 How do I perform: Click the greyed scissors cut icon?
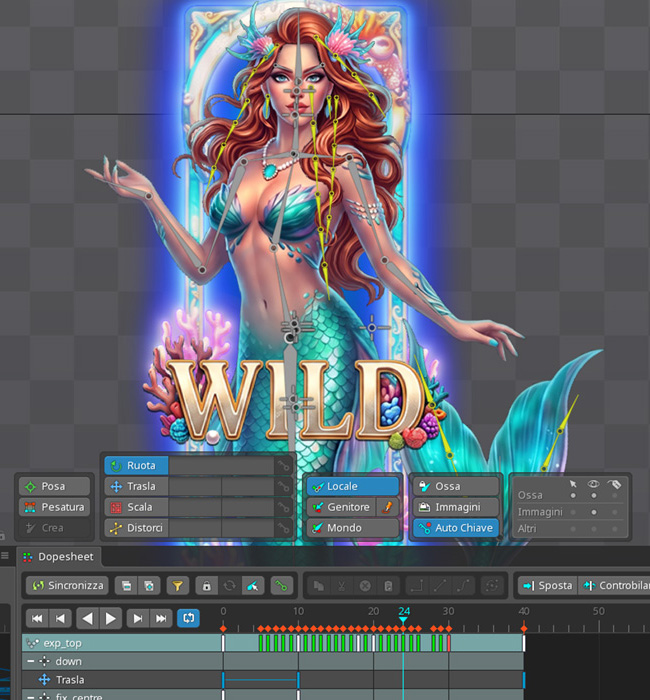[x=342, y=585]
